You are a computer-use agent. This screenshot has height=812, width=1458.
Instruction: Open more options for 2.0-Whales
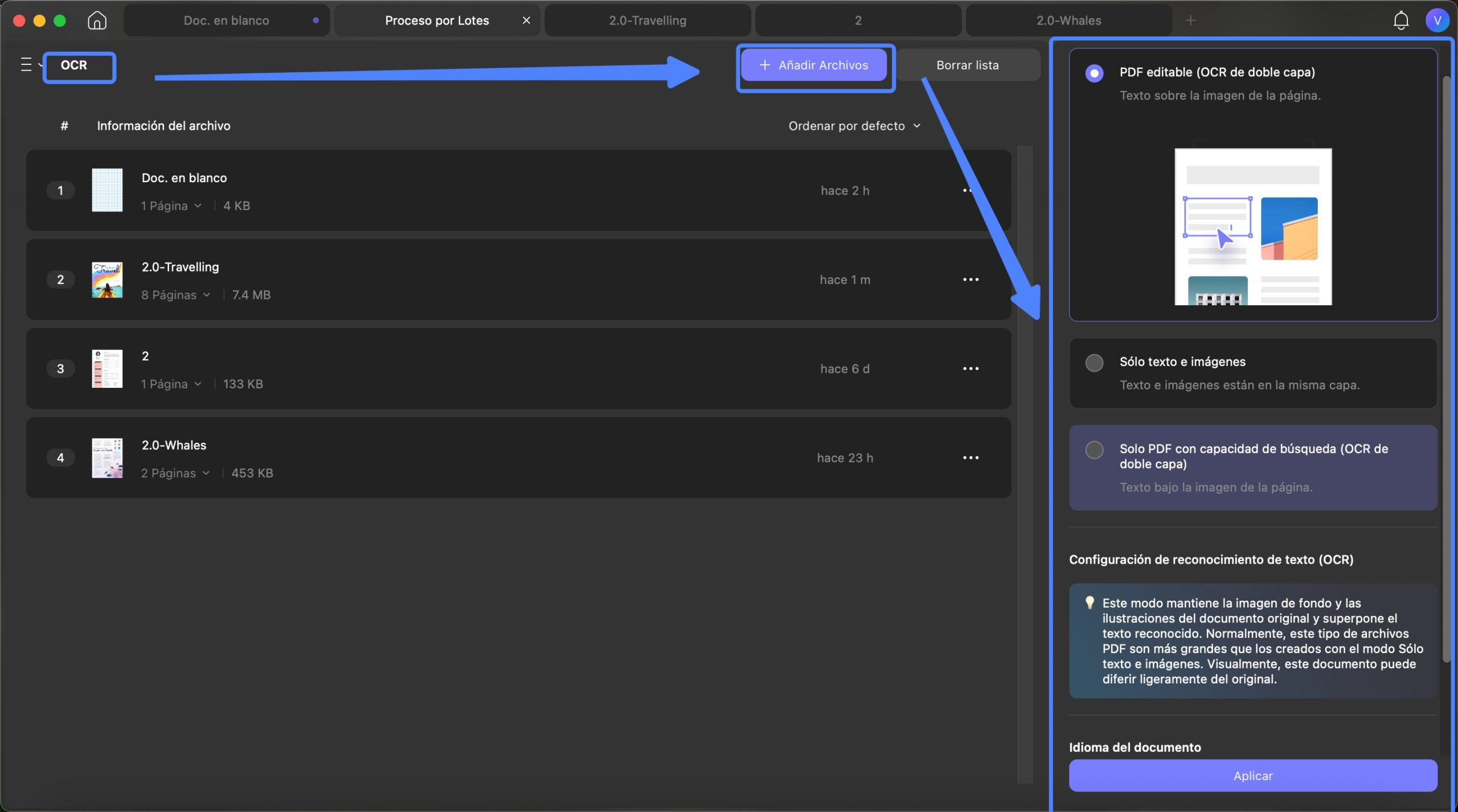(970, 458)
